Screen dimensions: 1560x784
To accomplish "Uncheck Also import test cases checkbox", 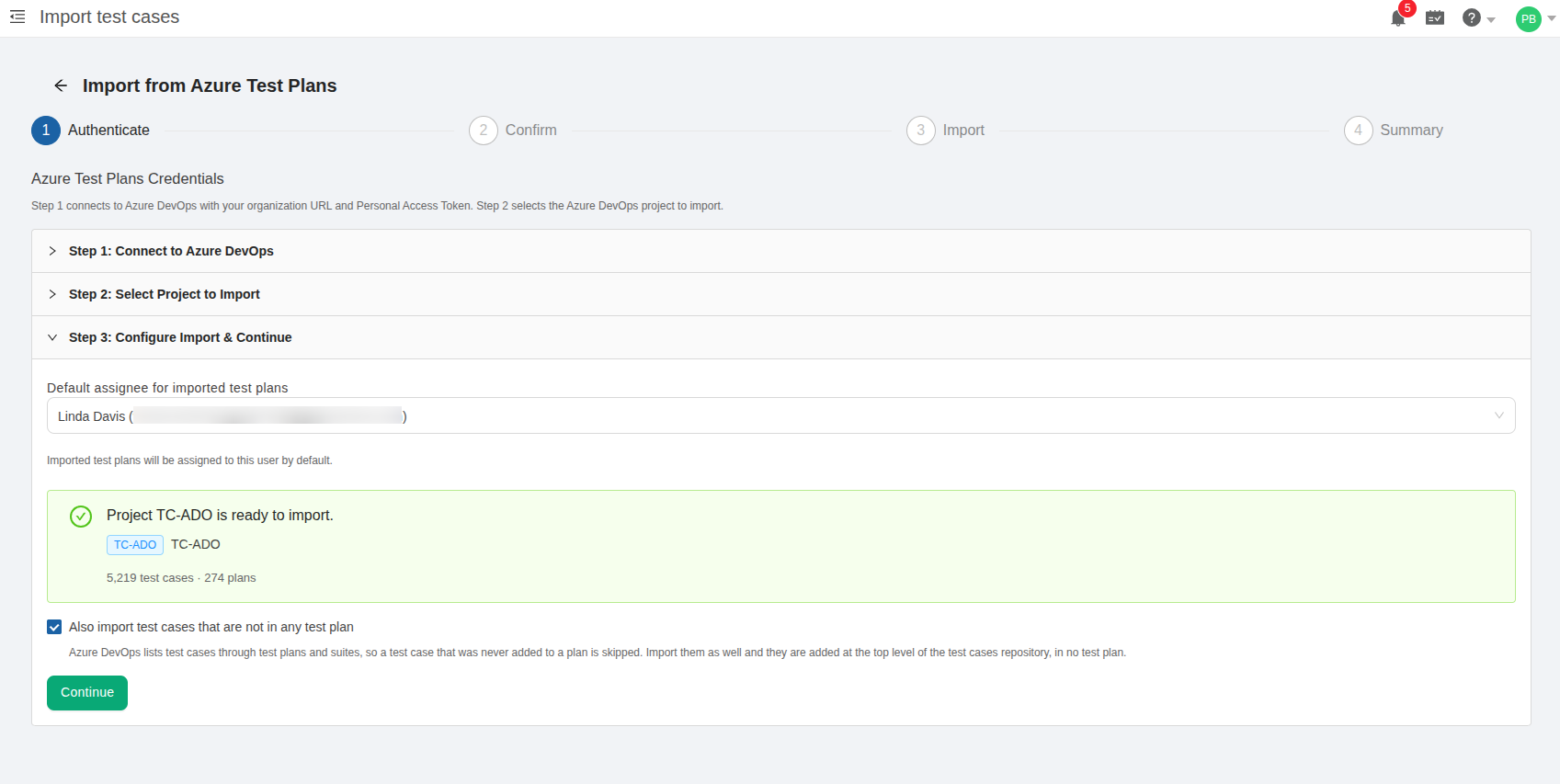I will coord(54,627).
